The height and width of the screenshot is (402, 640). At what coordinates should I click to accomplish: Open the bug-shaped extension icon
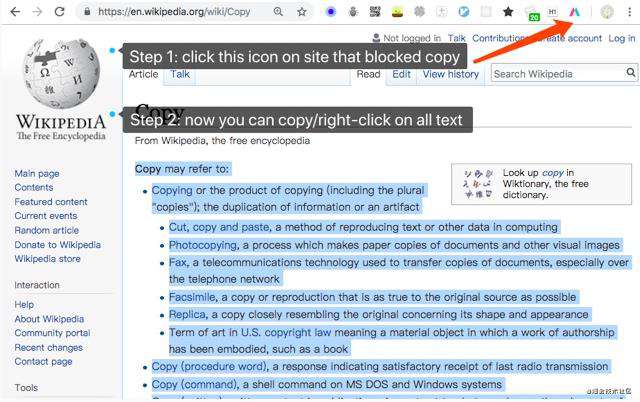pos(353,11)
